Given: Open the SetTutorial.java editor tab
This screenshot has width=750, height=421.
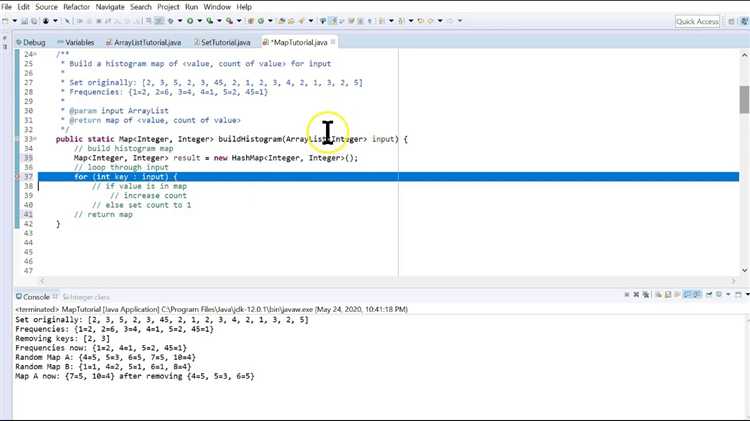Looking at the screenshot, I should (x=222, y=42).
